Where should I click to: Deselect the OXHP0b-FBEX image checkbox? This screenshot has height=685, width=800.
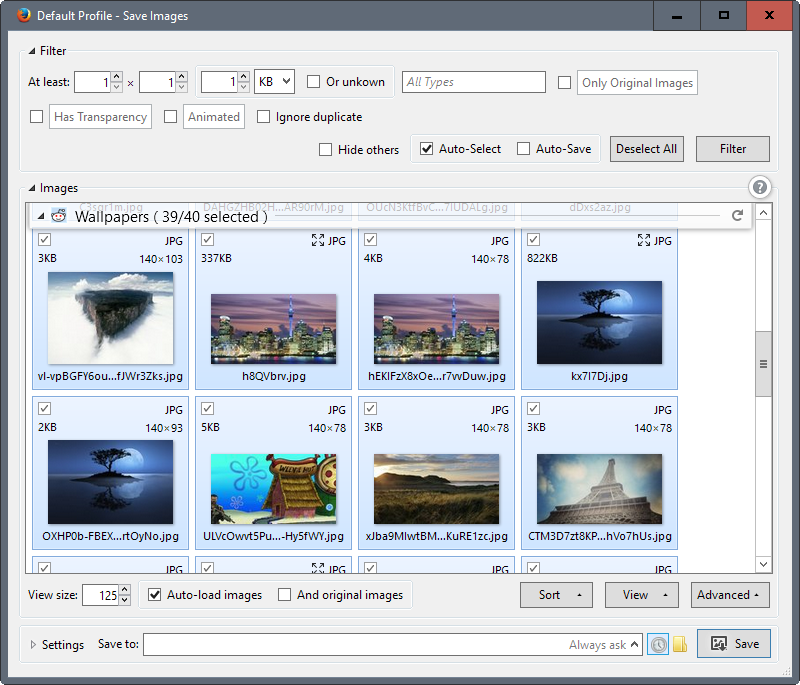click(44, 409)
